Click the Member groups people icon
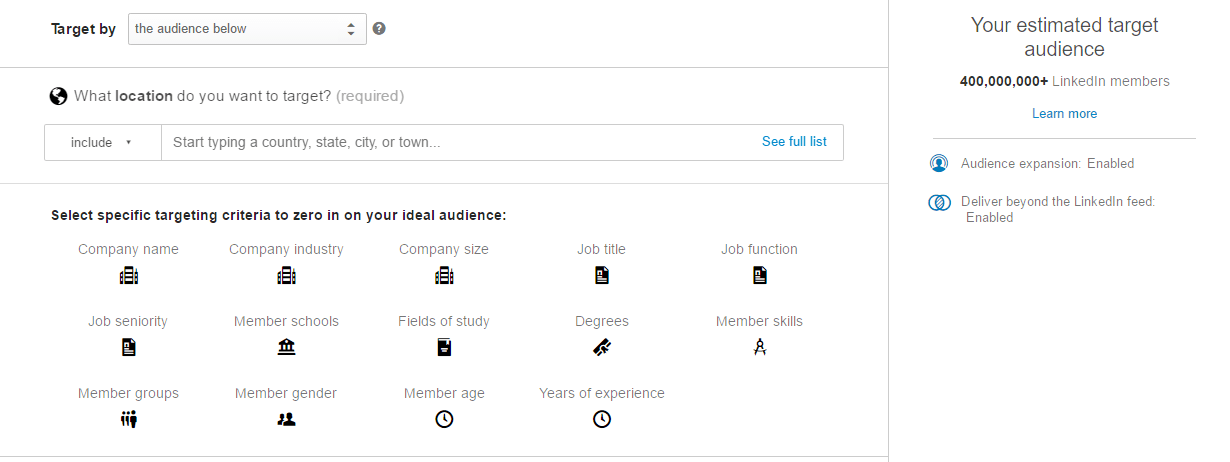This screenshot has width=1230, height=462. tap(128, 420)
